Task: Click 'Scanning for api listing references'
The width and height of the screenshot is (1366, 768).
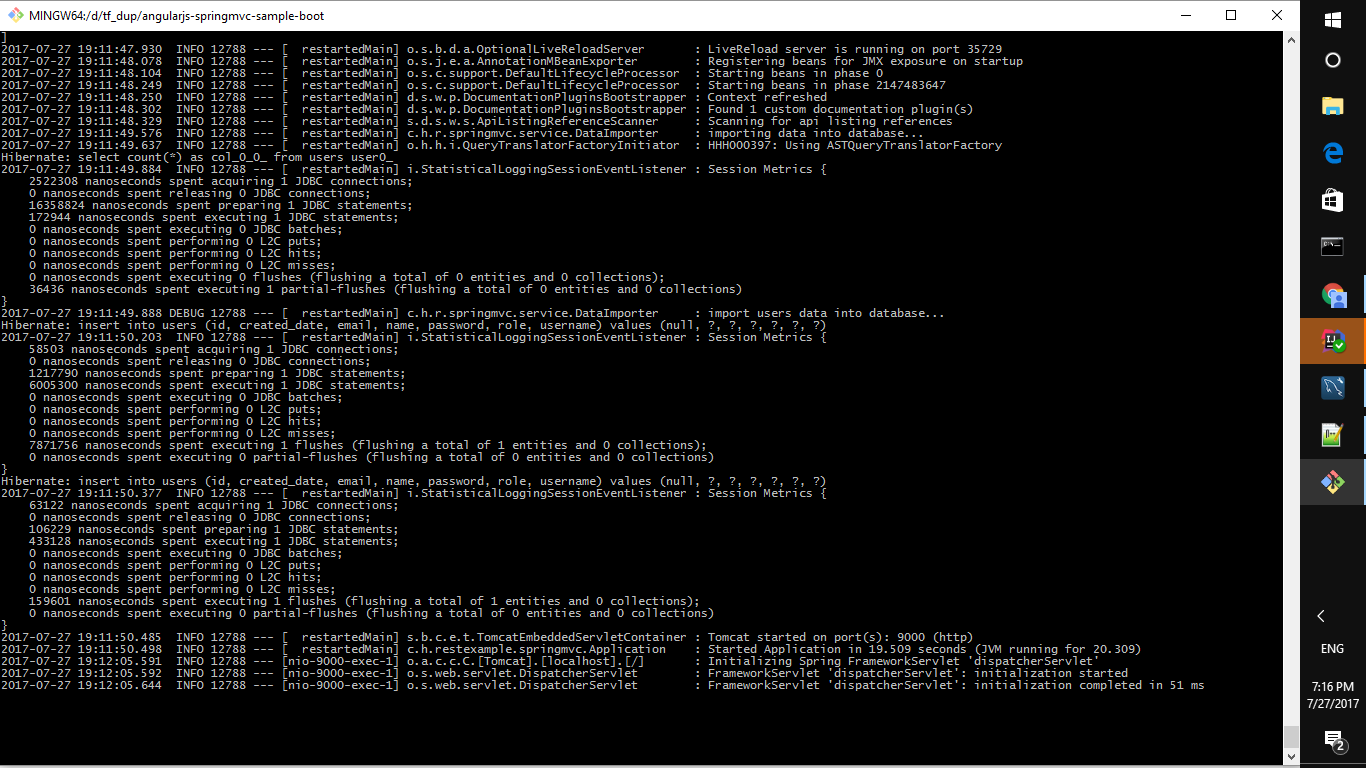Action: (x=830, y=121)
